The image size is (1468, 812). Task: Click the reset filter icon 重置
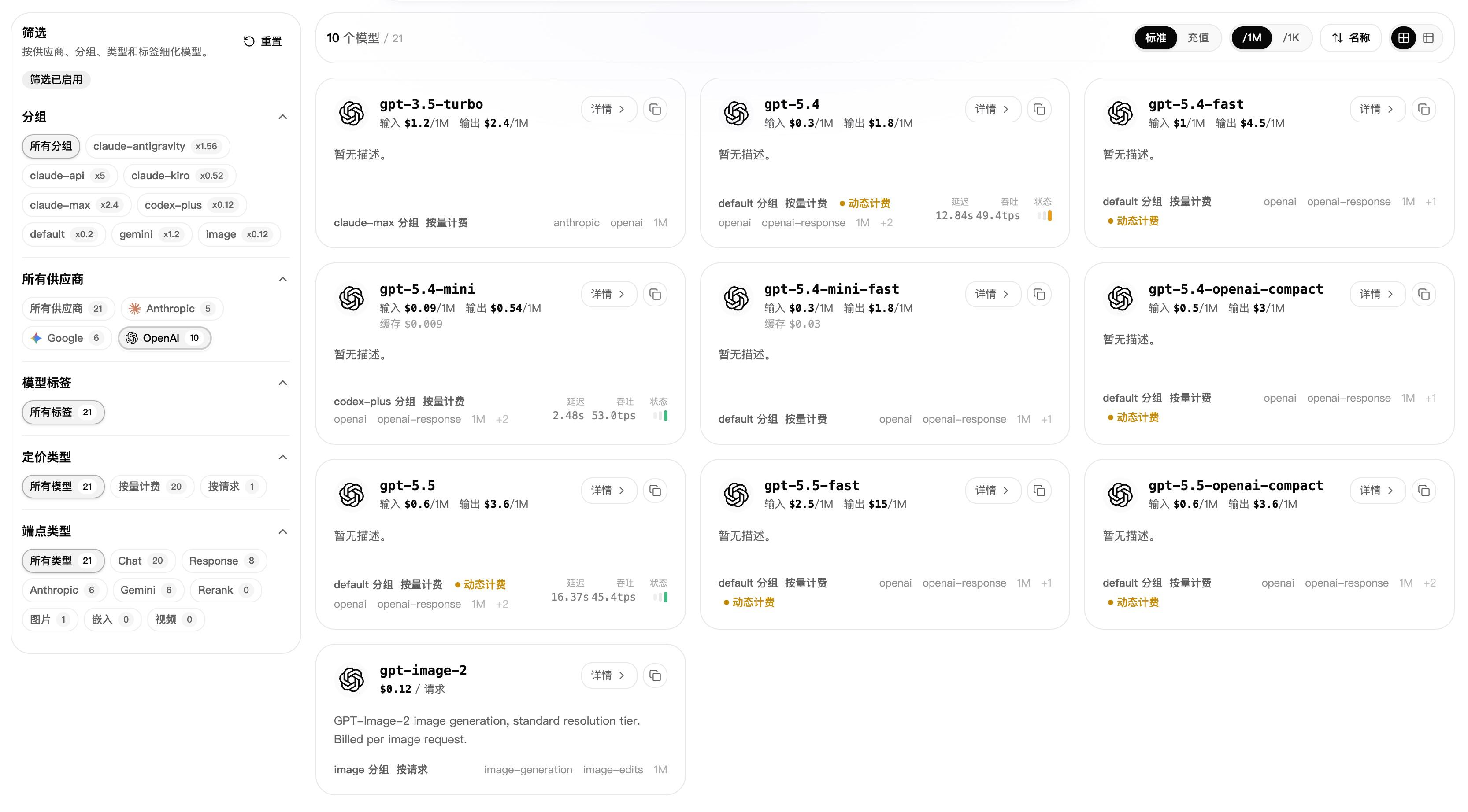tap(249, 41)
